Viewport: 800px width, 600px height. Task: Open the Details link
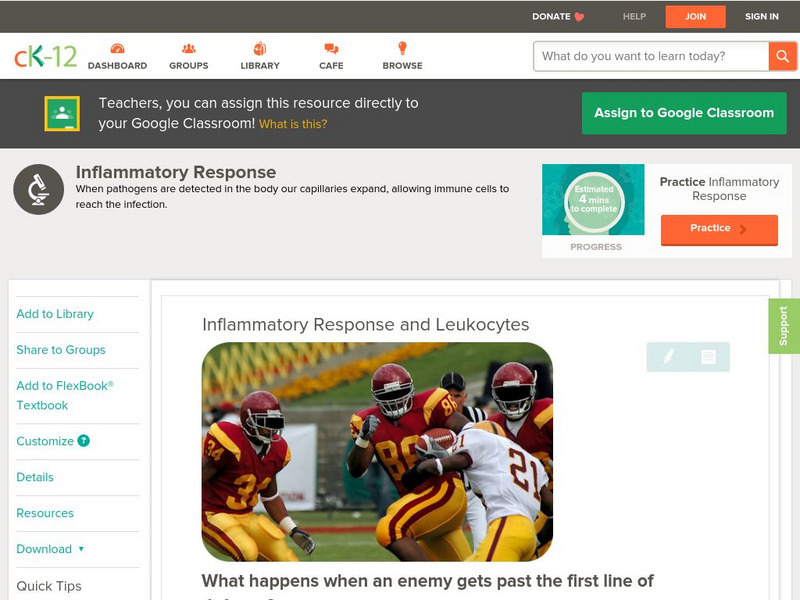click(35, 477)
